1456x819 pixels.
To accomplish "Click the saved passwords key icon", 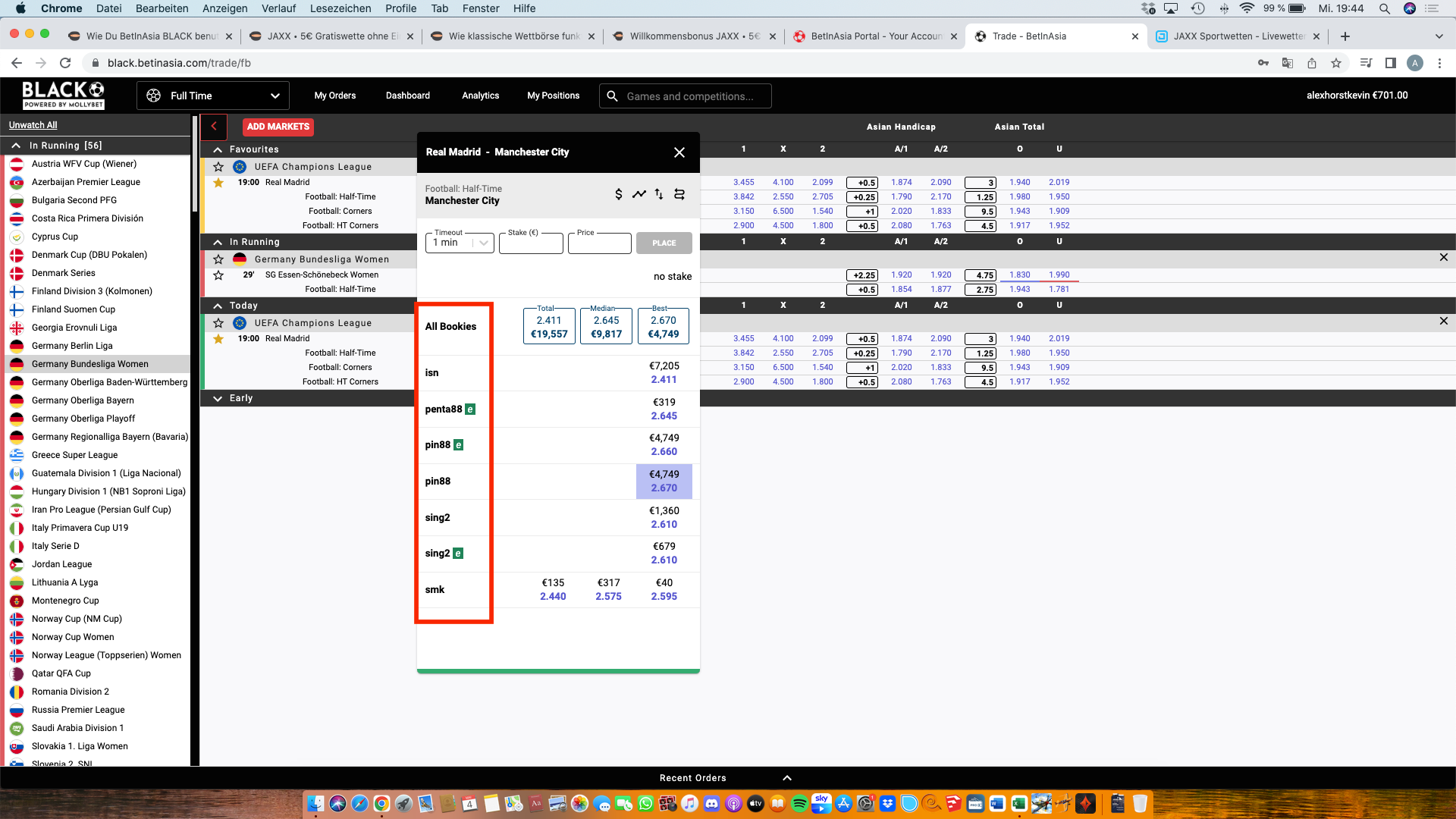I will (1263, 63).
